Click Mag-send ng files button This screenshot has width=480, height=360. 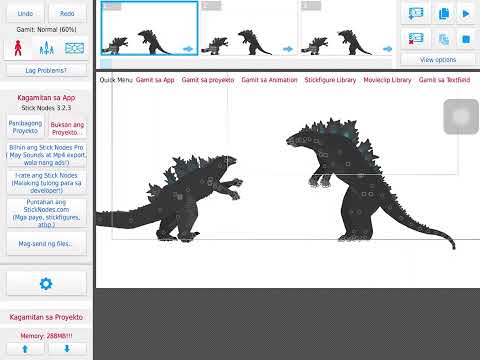(x=46, y=244)
